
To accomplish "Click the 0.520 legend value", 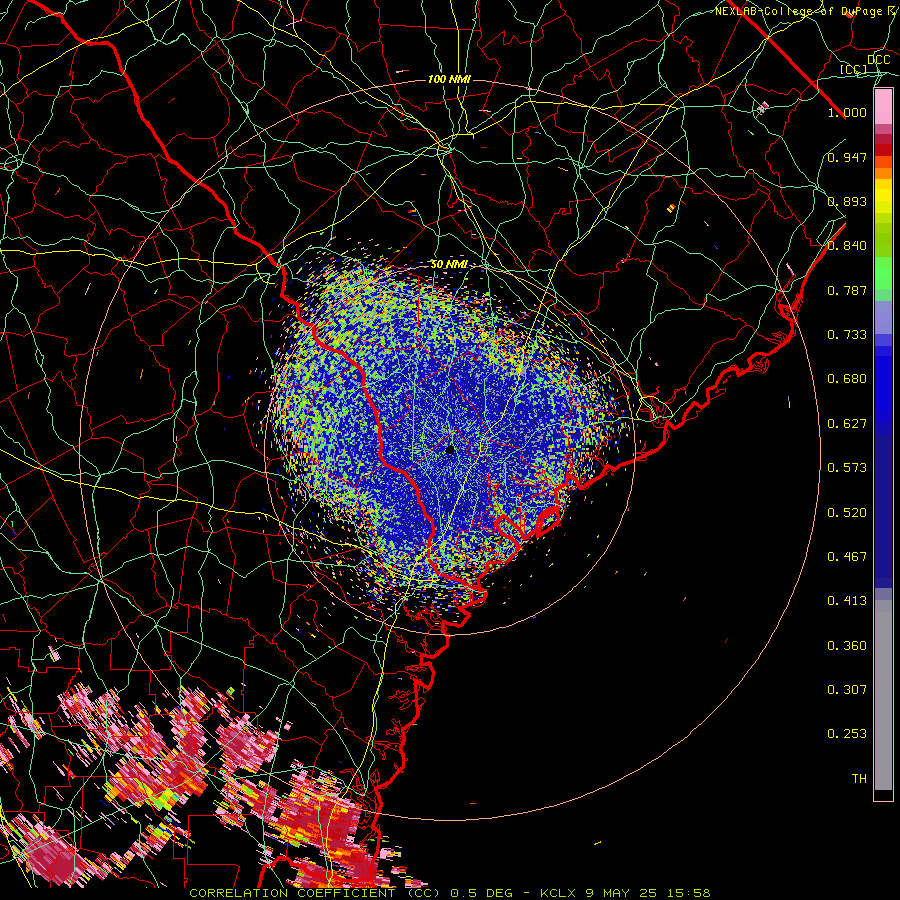I will tap(847, 513).
